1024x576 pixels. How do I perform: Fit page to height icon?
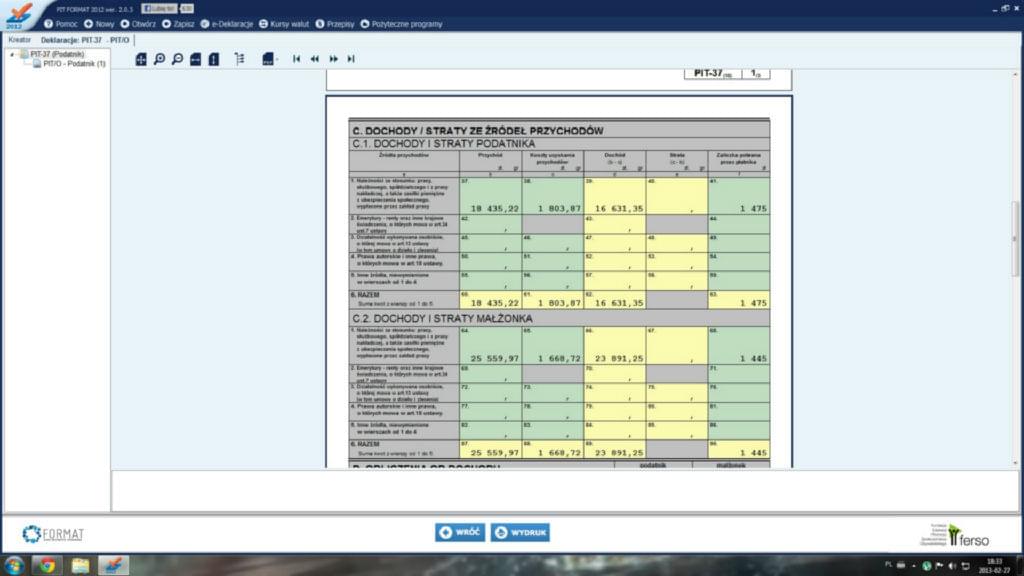click(x=214, y=59)
